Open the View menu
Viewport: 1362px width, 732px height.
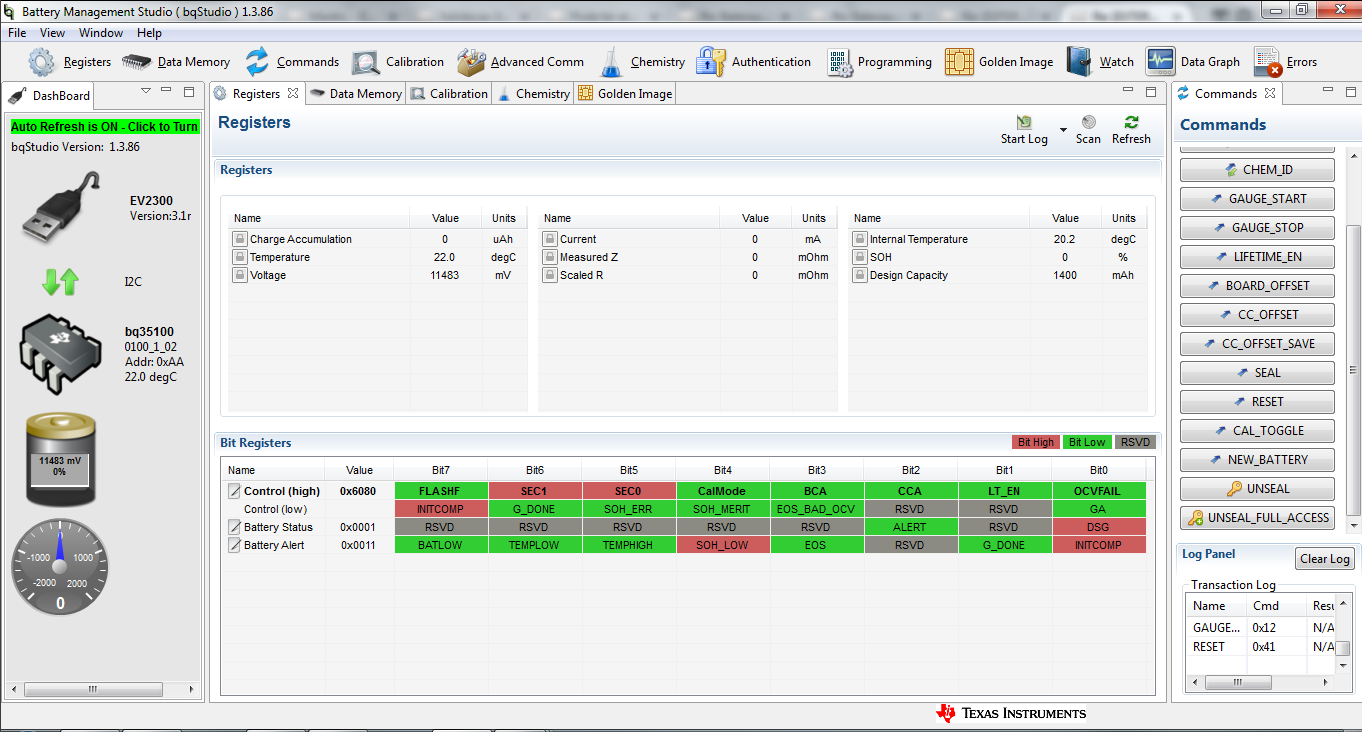coord(53,33)
